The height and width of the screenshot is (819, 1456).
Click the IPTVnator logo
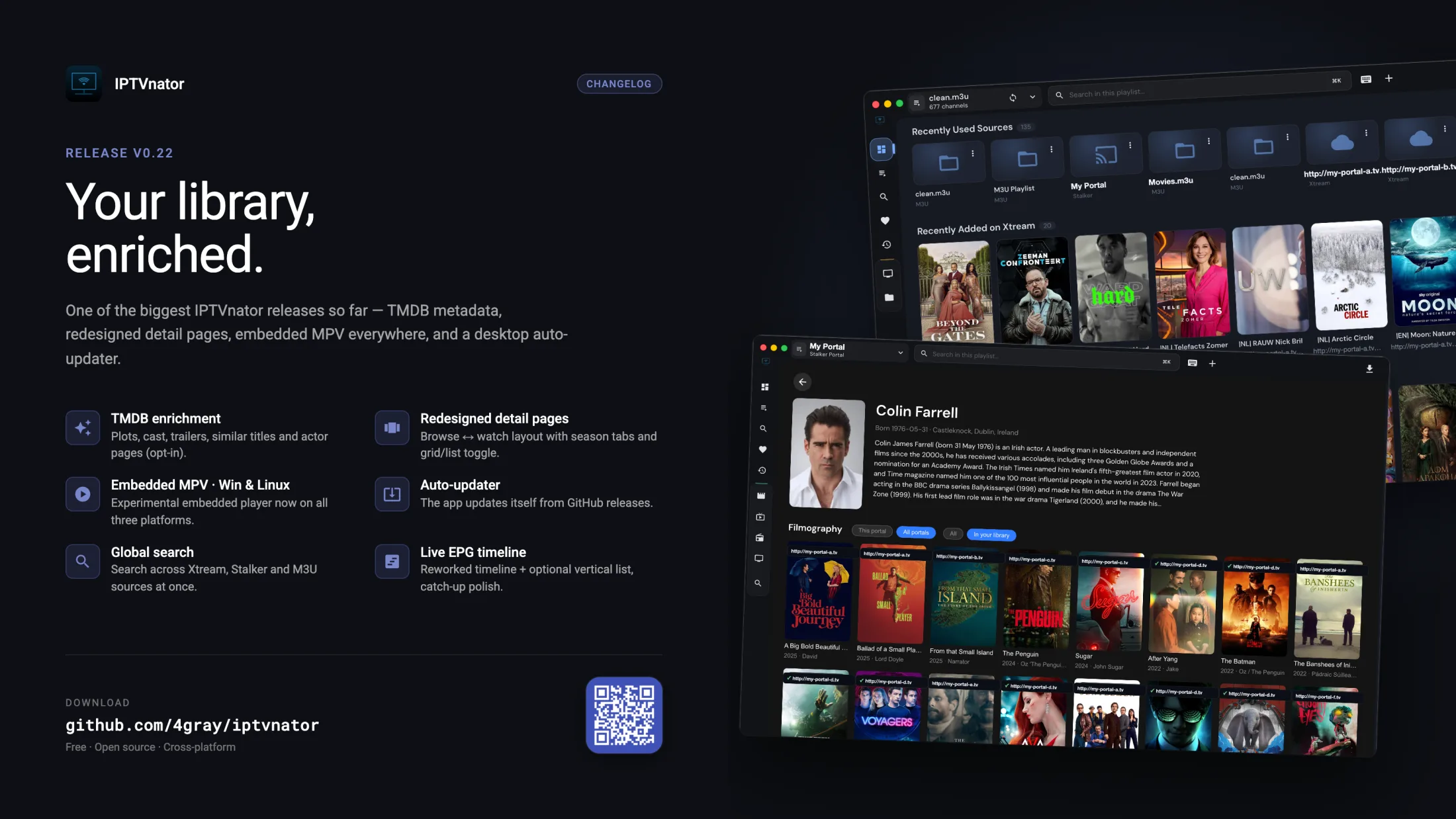pos(83,83)
